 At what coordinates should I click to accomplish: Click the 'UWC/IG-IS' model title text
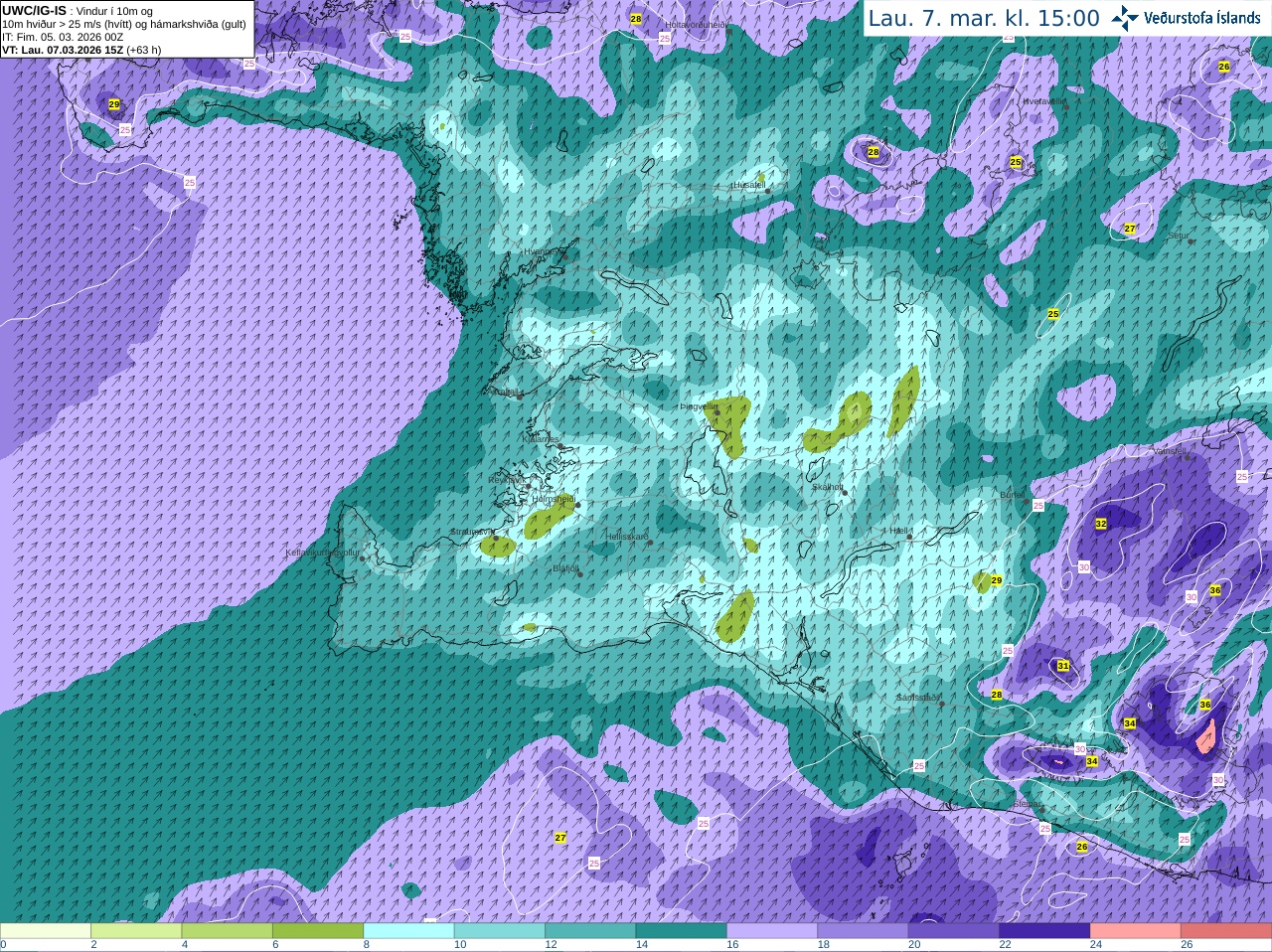[34, 10]
